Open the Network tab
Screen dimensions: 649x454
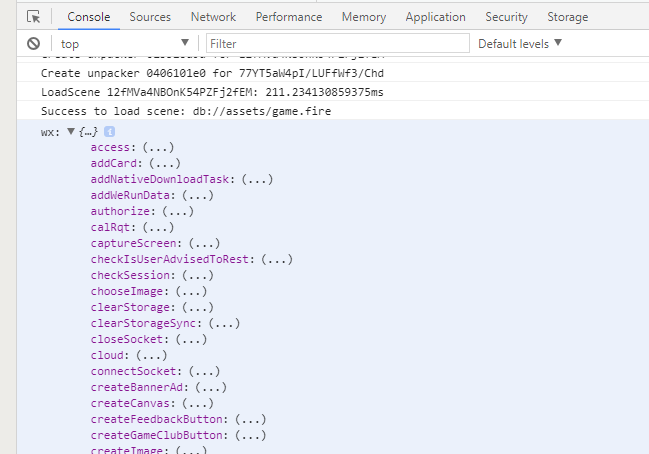tap(213, 17)
